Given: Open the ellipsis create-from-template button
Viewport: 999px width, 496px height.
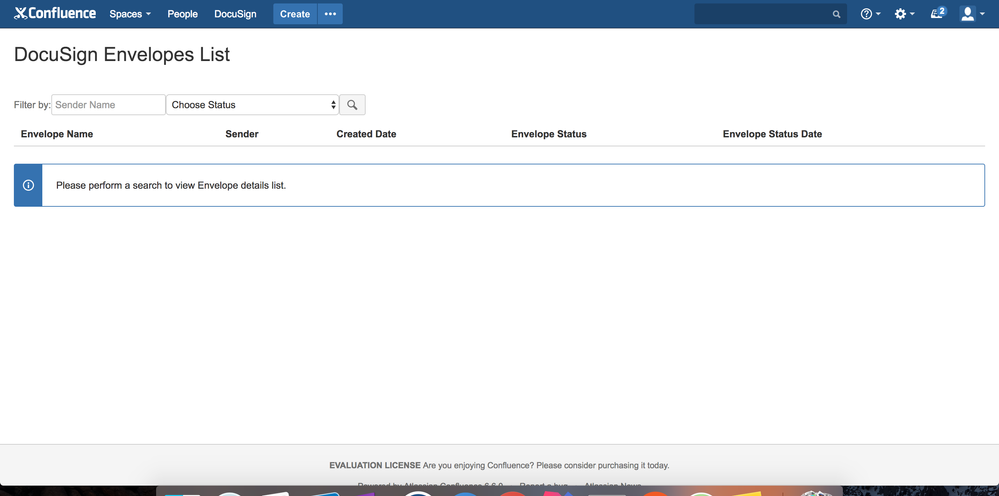Looking at the screenshot, I should [x=330, y=14].
